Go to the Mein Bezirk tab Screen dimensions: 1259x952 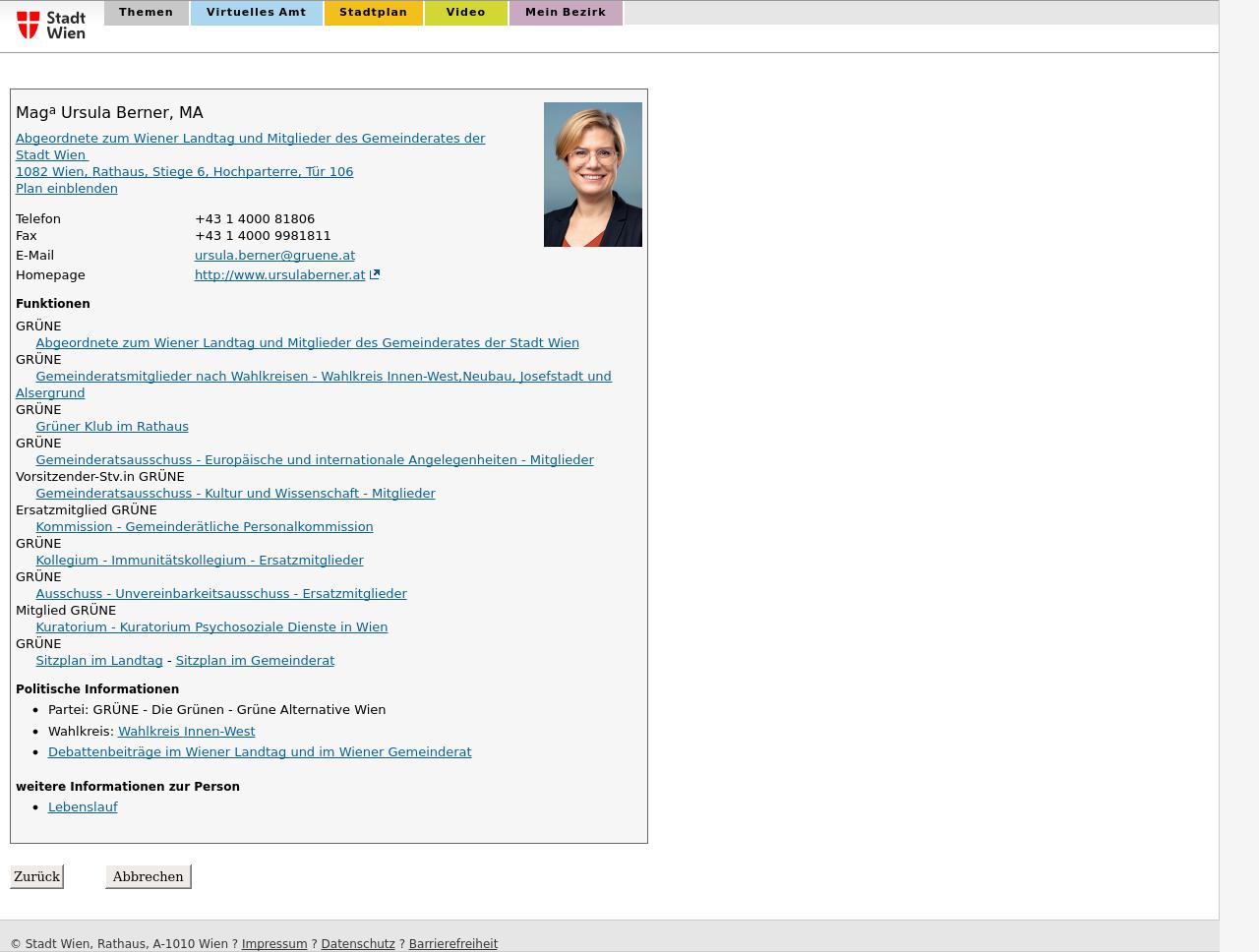(x=566, y=13)
